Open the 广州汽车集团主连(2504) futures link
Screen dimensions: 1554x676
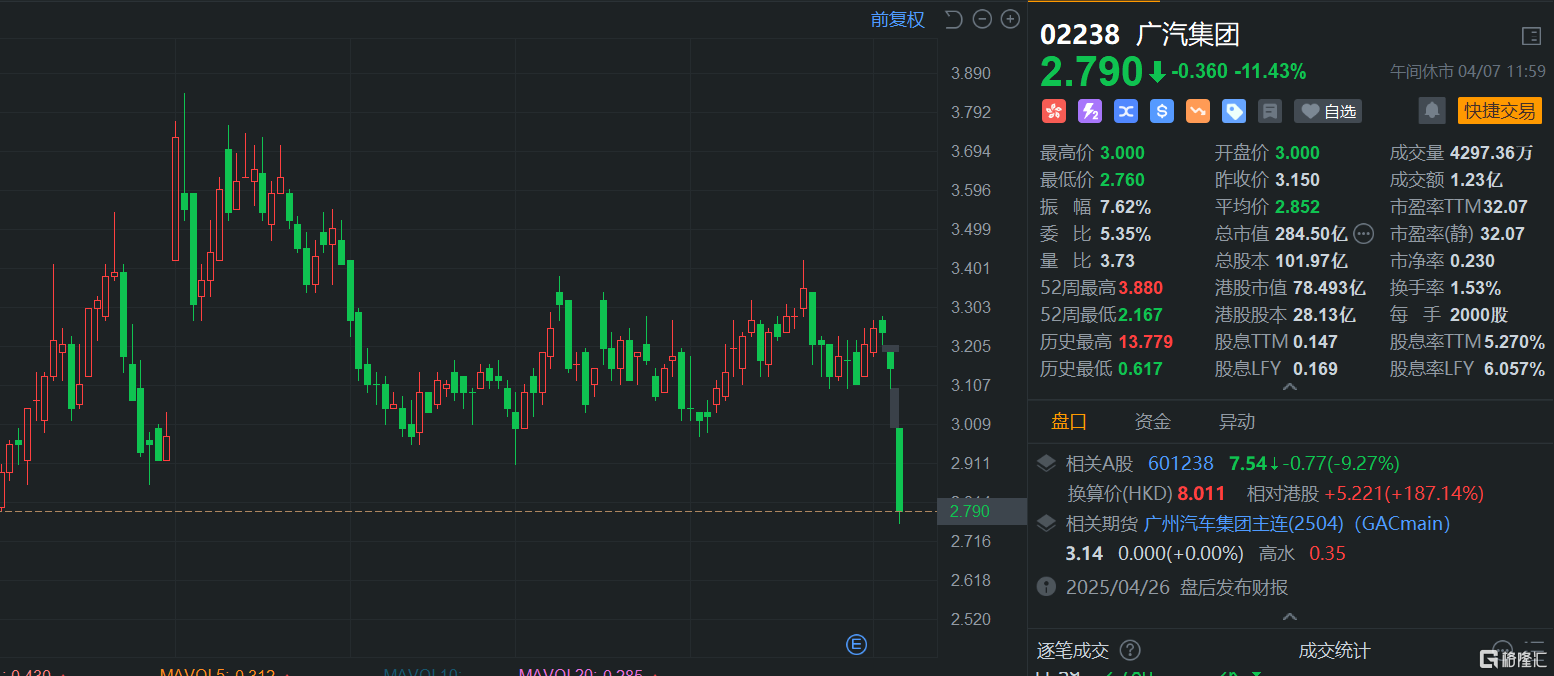coord(1245,523)
